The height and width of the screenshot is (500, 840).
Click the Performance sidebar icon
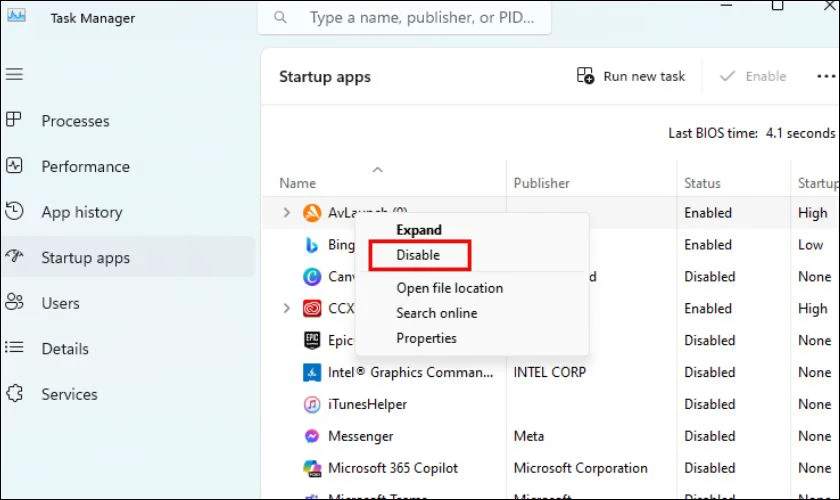[x=14, y=166]
